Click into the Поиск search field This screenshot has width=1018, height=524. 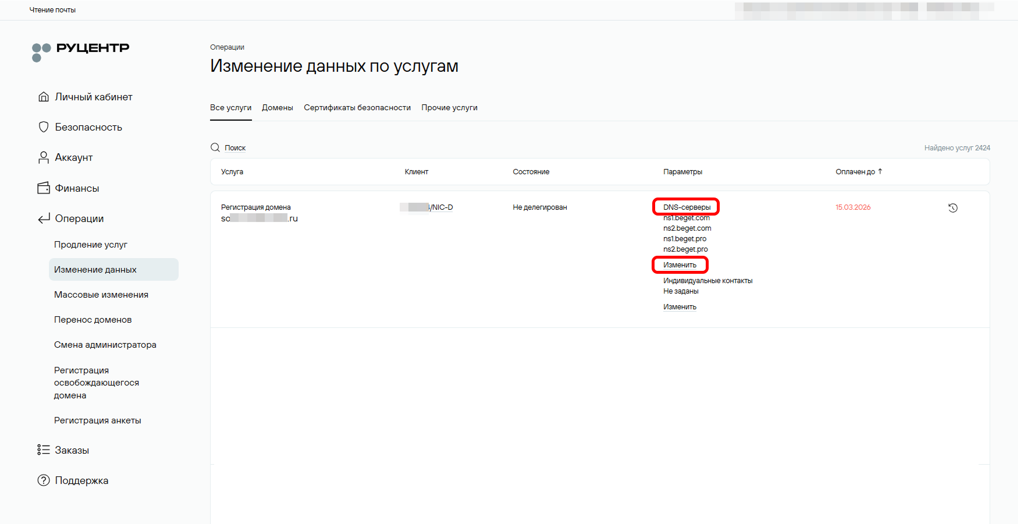235,148
